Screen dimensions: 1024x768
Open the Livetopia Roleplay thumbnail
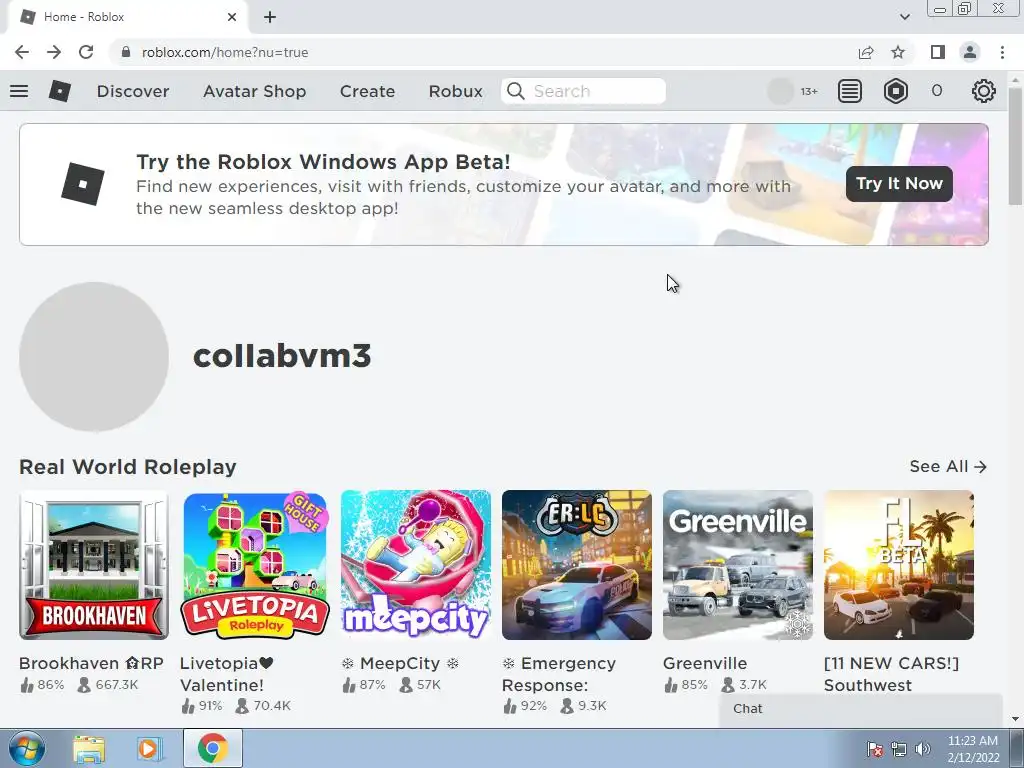pyautogui.click(x=255, y=565)
